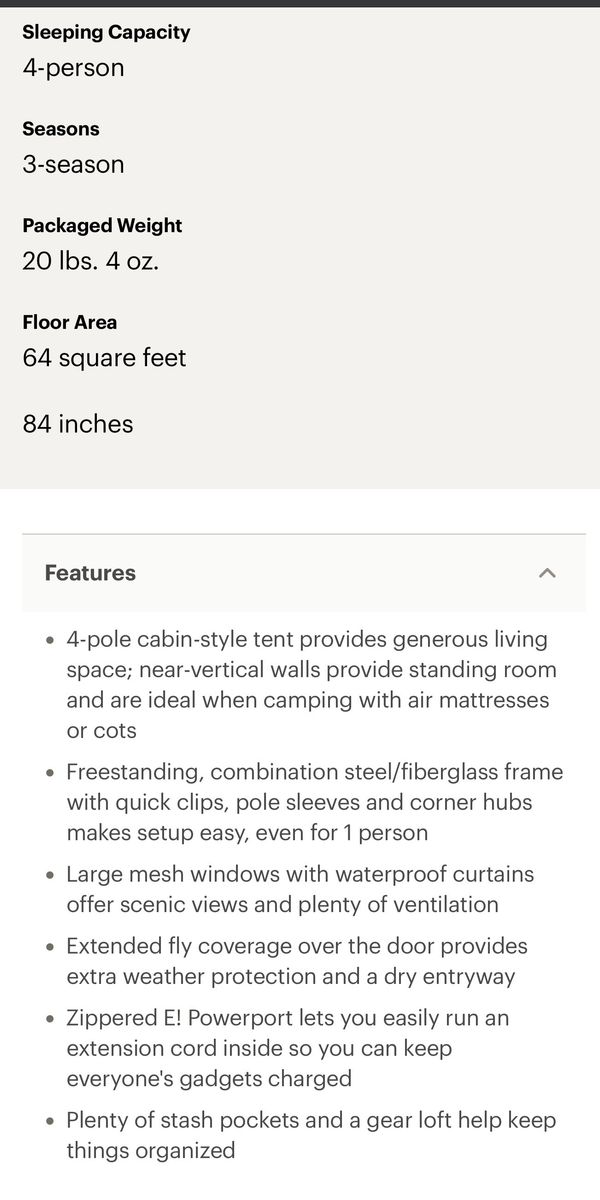Click the stash pockets and gear loft feature
600x1200 pixels.
310,1135
